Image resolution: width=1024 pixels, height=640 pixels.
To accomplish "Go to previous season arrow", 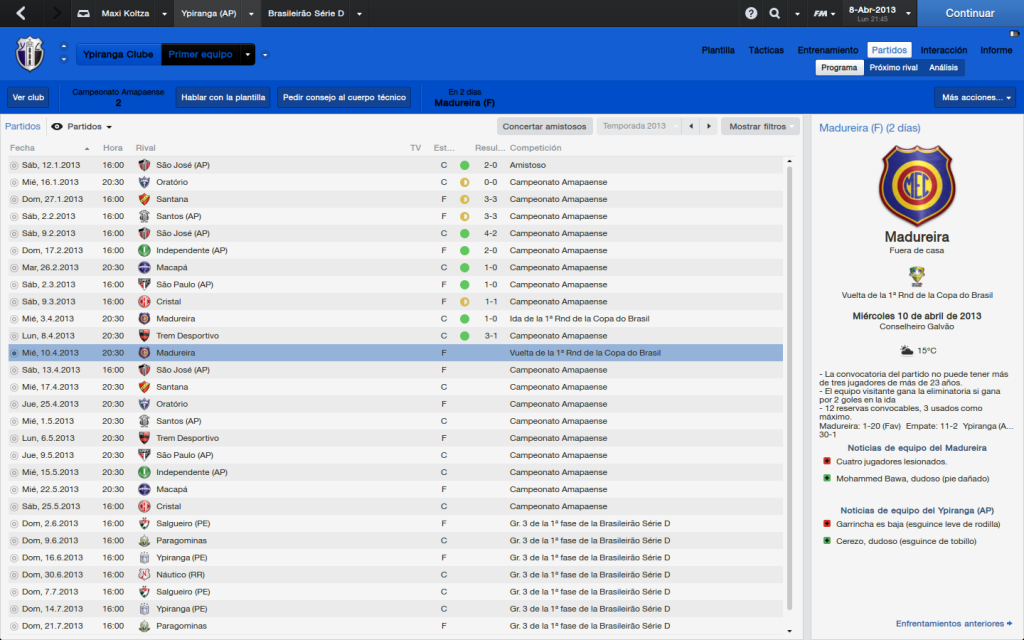I will (x=691, y=126).
